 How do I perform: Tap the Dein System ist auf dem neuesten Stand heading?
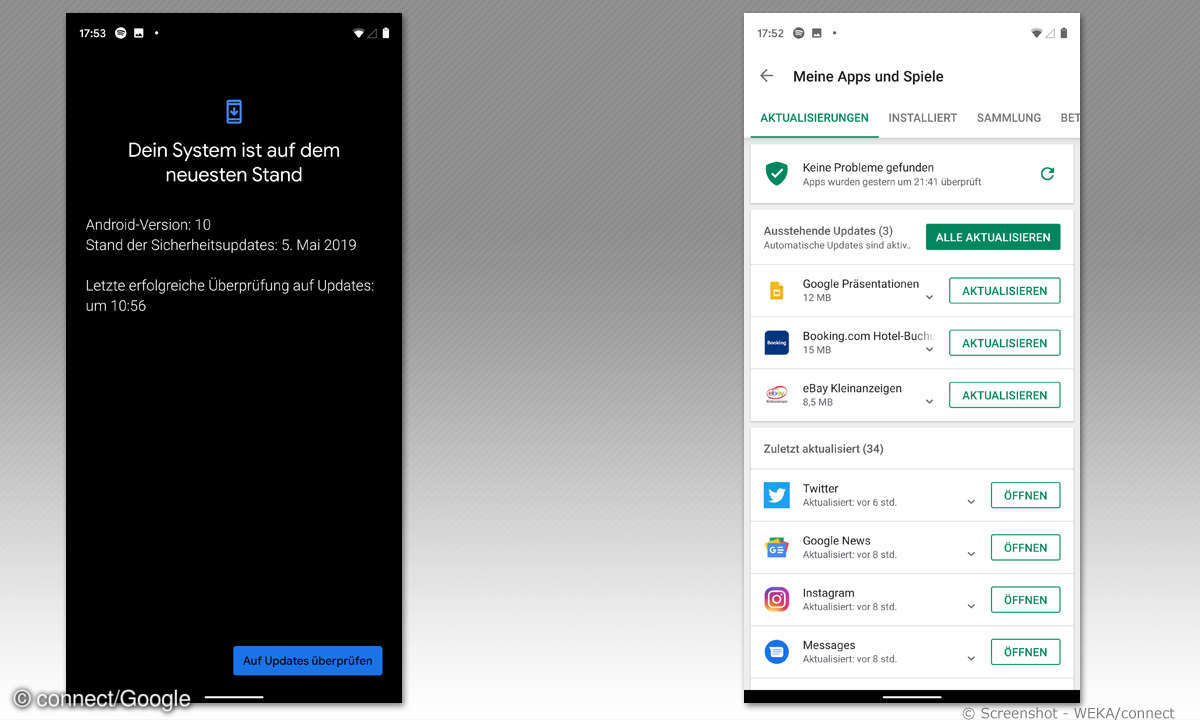pos(234,162)
